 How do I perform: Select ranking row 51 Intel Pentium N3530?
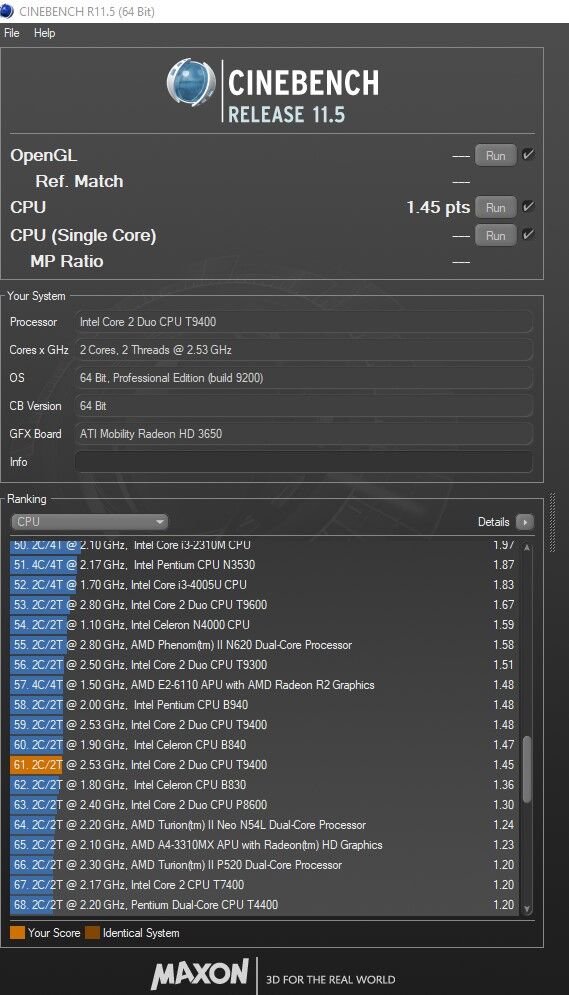[265, 565]
